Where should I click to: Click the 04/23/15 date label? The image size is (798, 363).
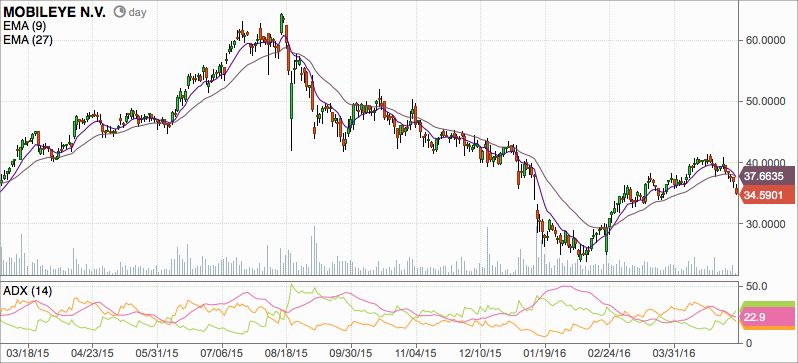tap(93, 352)
